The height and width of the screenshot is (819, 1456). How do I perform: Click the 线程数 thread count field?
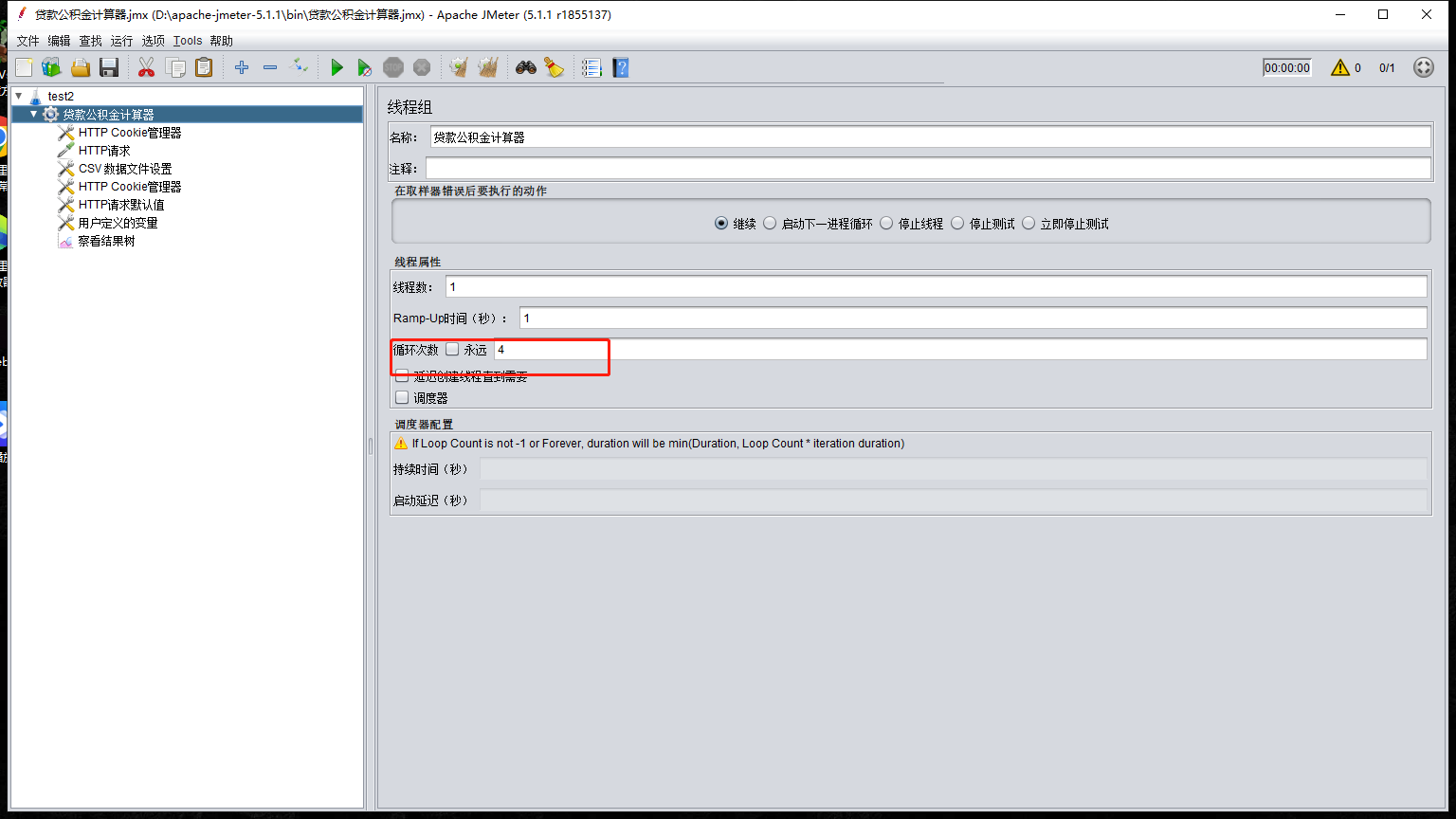(x=937, y=286)
